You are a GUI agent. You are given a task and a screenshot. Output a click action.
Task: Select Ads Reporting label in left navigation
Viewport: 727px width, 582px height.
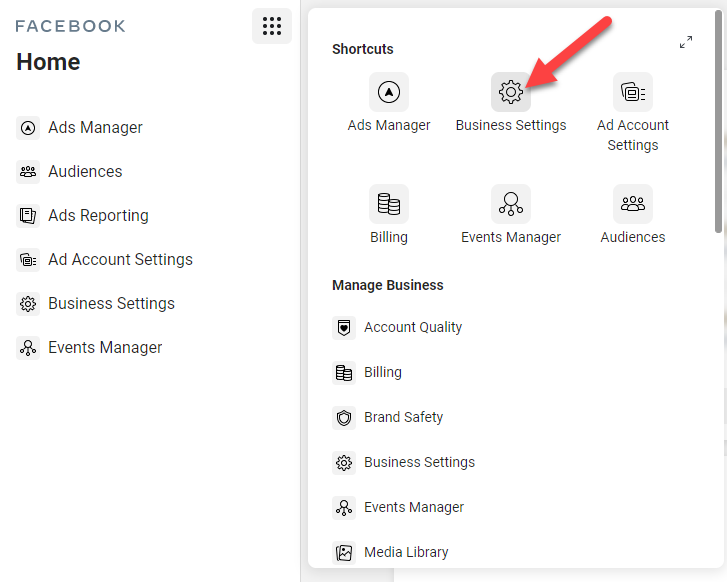tap(98, 216)
